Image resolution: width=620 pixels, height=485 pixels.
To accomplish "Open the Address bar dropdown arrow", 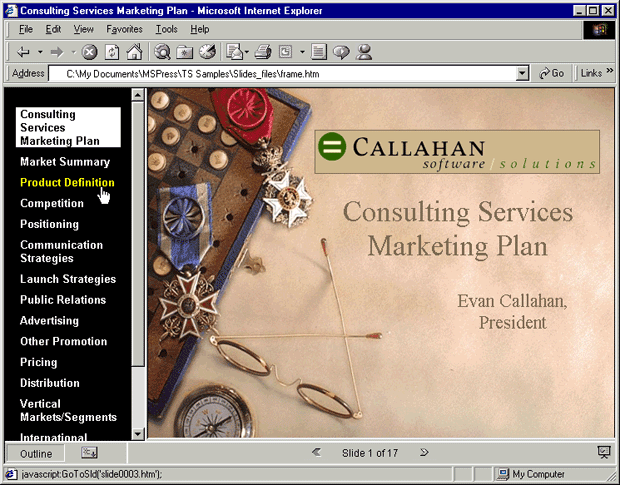I will point(522,73).
